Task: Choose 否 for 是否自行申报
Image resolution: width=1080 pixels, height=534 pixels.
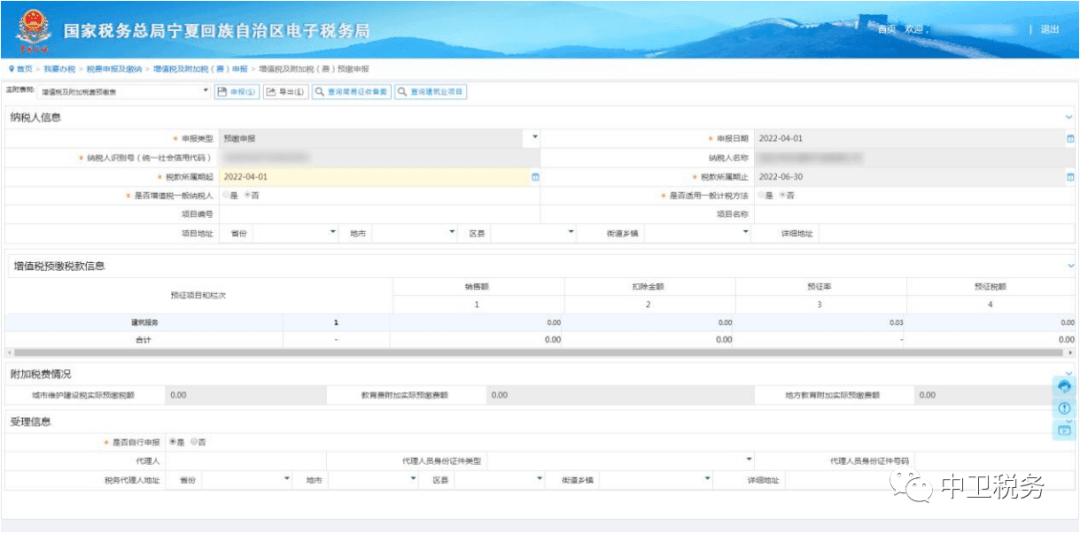Action: pos(195,441)
